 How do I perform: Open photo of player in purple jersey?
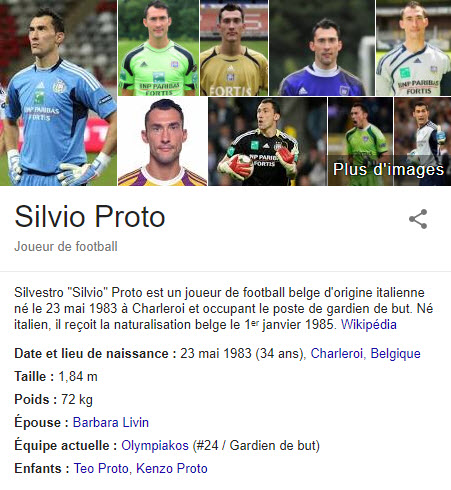coord(322,48)
